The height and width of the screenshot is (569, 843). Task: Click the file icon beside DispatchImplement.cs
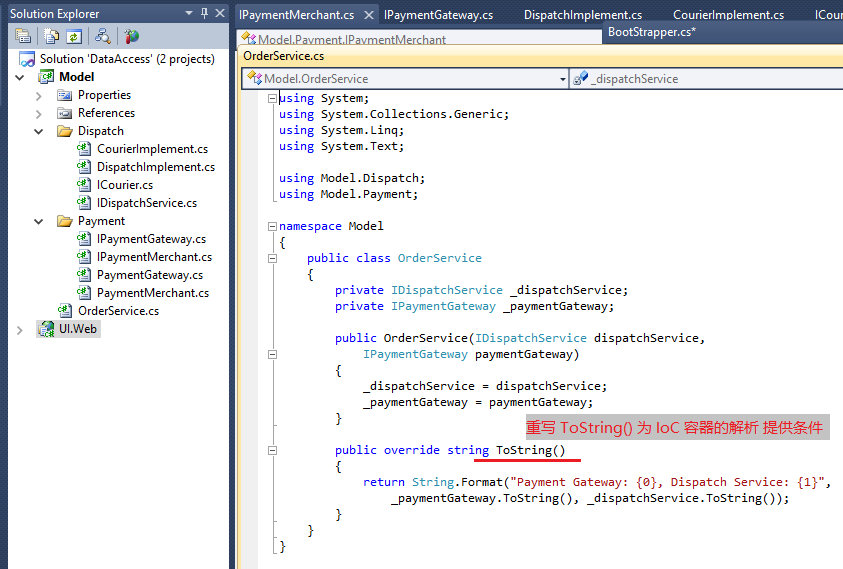[x=84, y=167]
